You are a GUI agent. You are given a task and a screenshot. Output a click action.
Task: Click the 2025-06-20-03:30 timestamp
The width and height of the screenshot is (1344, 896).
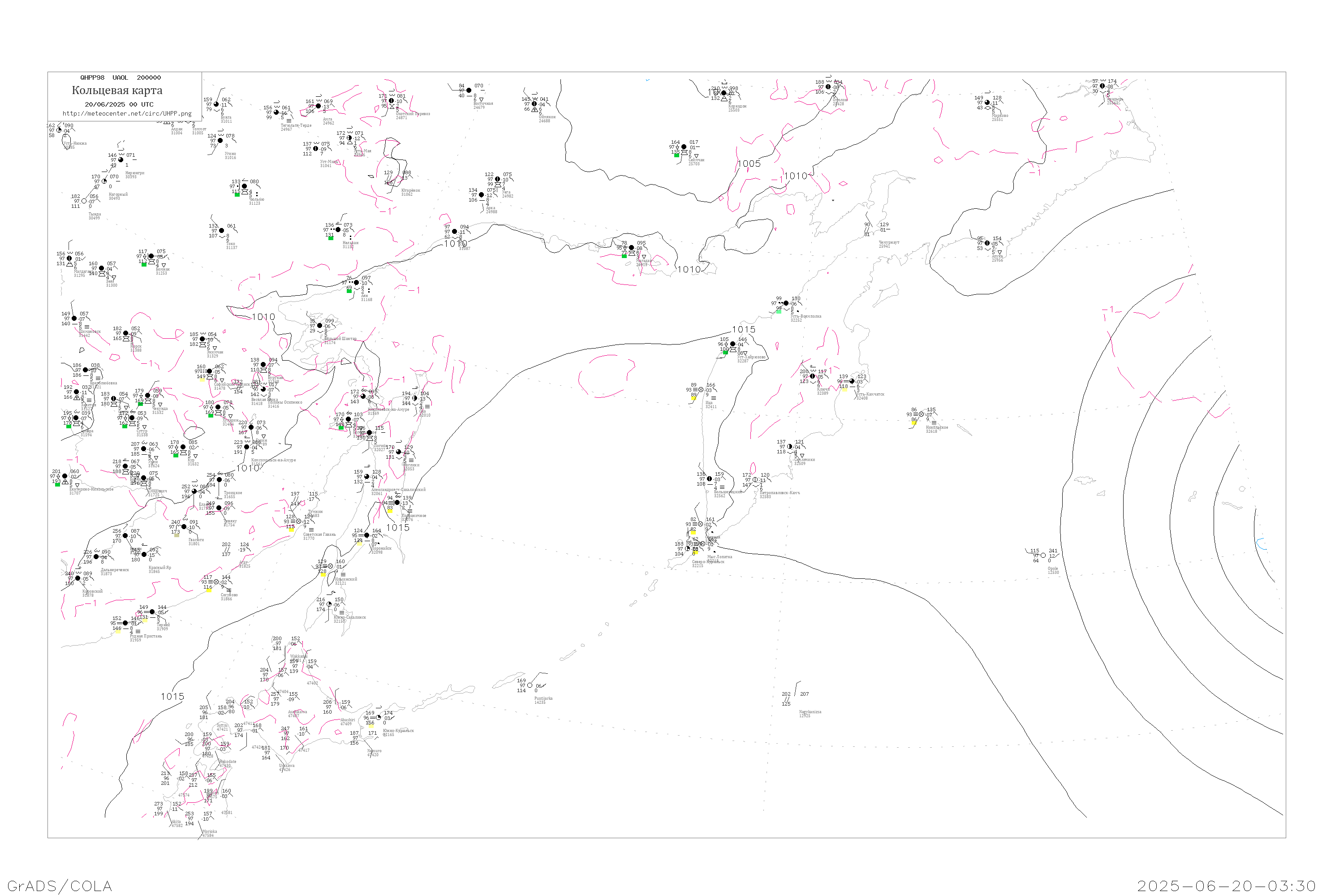pyautogui.click(x=1226, y=886)
